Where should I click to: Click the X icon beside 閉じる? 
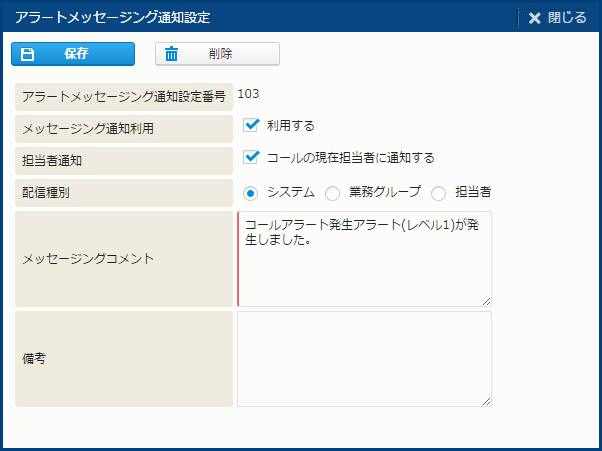534,18
